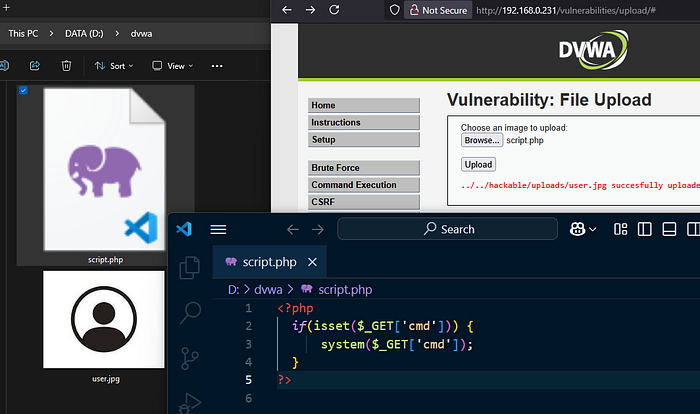Viewport: 700px width, 414px height.
Task: Click the browser URL address field
Action: [565, 10]
